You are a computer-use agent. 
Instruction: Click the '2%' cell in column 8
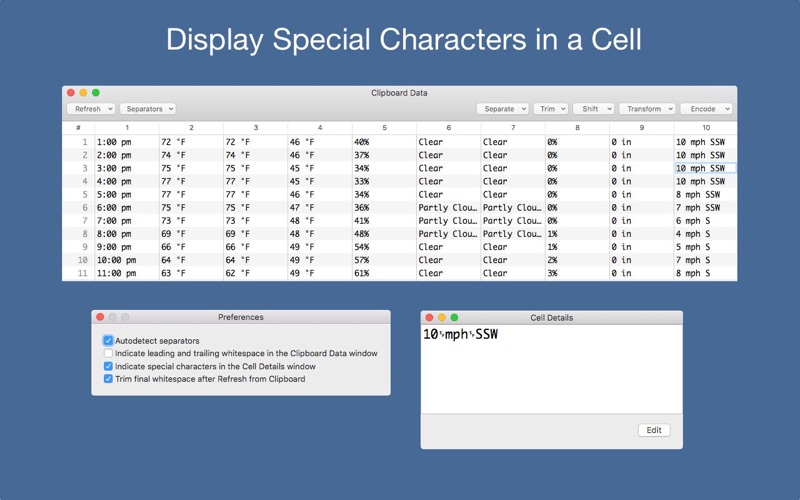(577, 260)
